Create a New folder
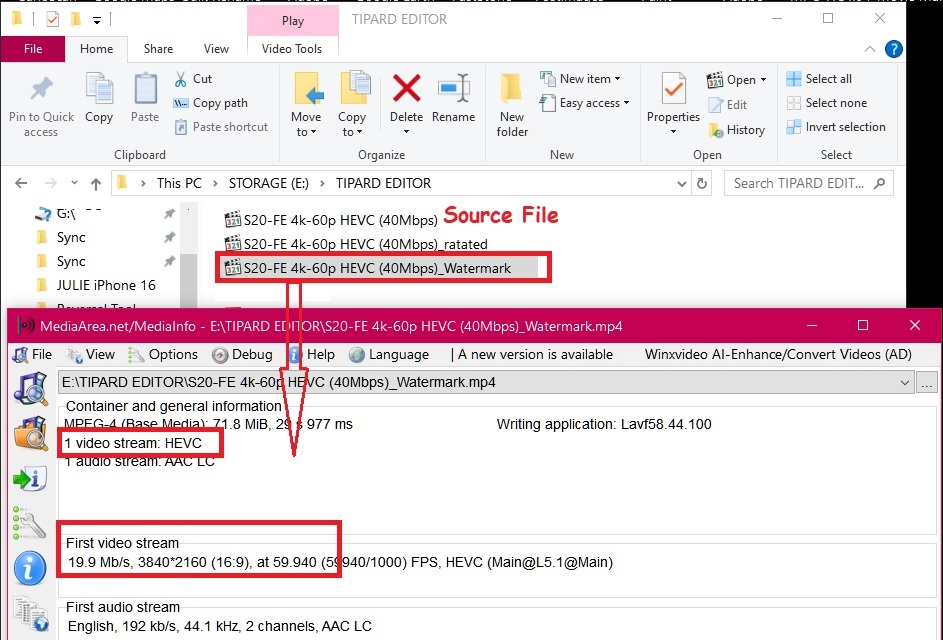Viewport: 943px width, 640px height. [512, 105]
